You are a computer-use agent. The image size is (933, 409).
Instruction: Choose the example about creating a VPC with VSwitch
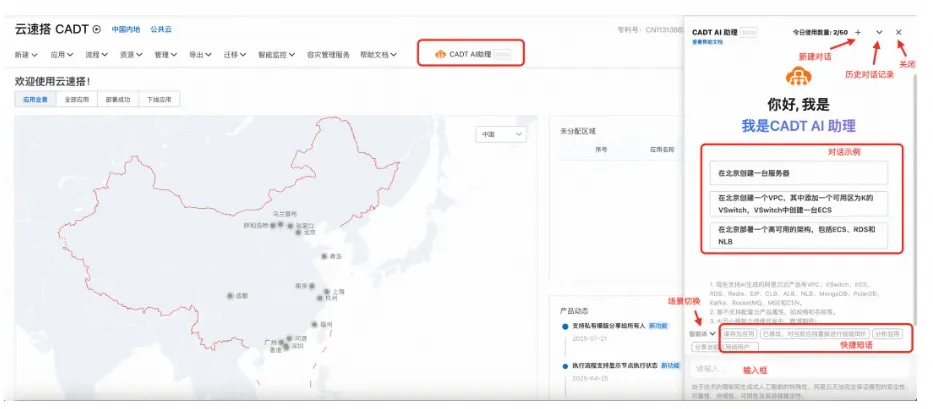(799, 204)
